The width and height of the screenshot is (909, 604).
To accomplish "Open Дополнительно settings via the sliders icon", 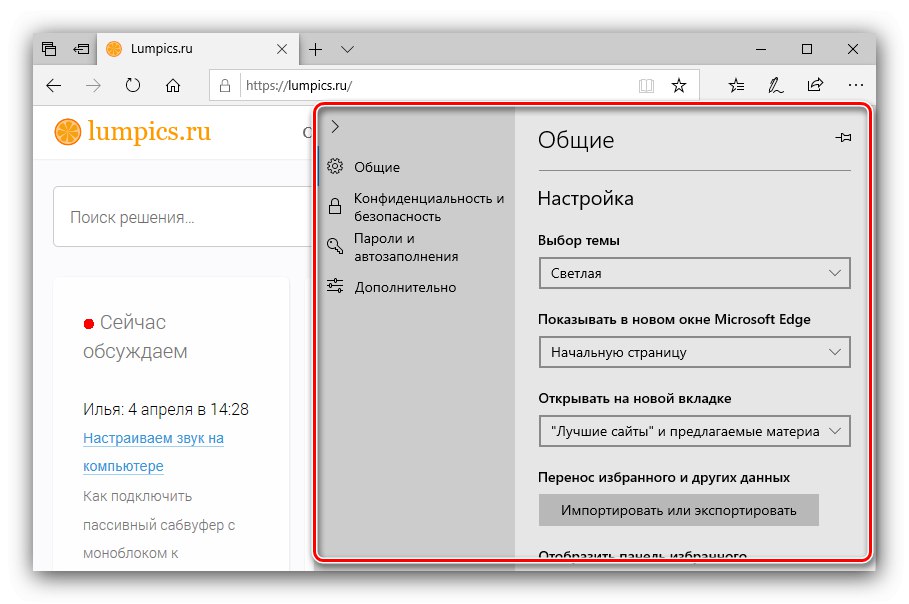I will 335,285.
